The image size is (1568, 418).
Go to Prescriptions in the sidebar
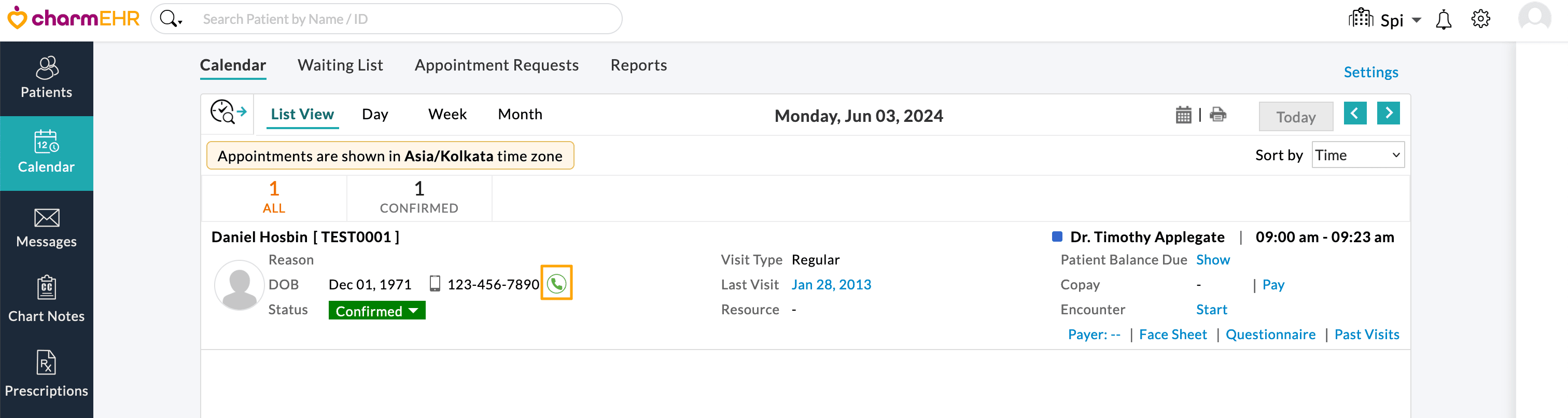pyautogui.click(x=46, y=373)
